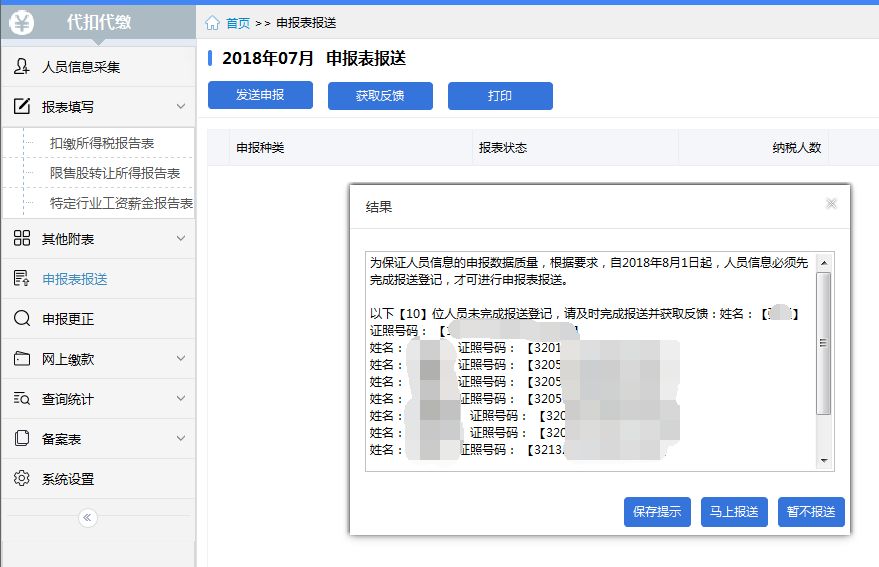Expand the 备案表 chevron
The width and height of the screenshot is (879, 567).
click(x=181, y=438)
